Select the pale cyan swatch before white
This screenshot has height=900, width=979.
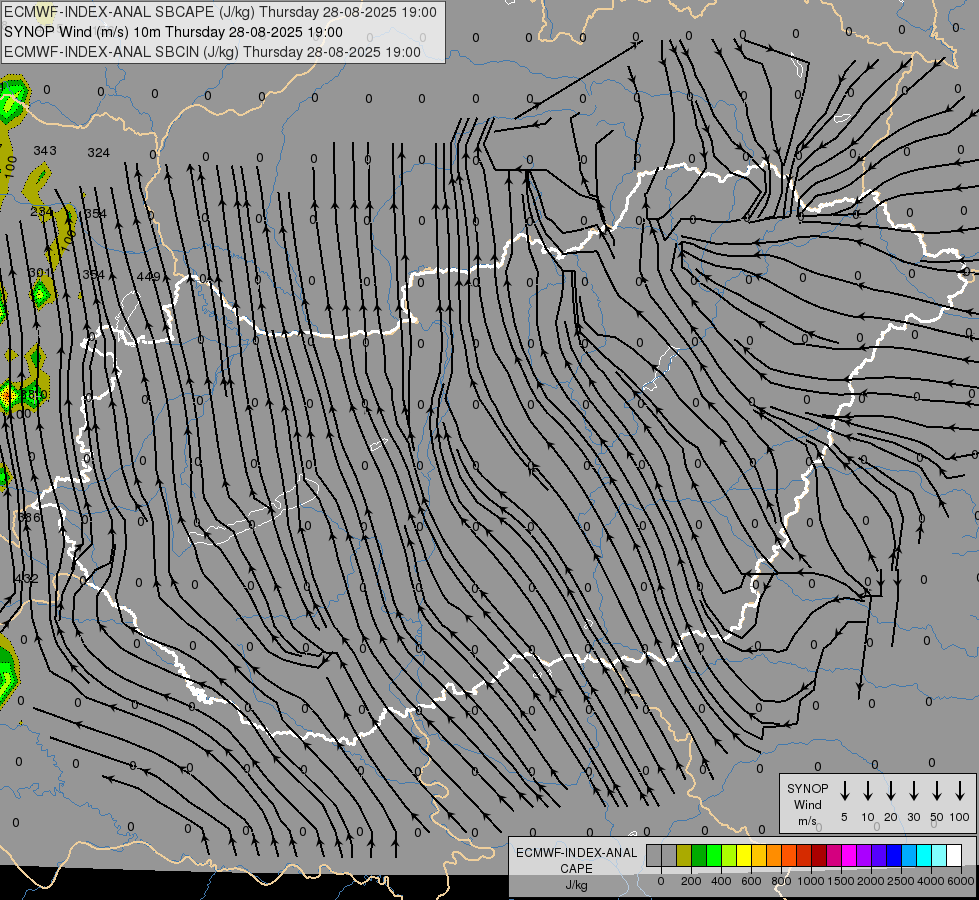(938, 856)
